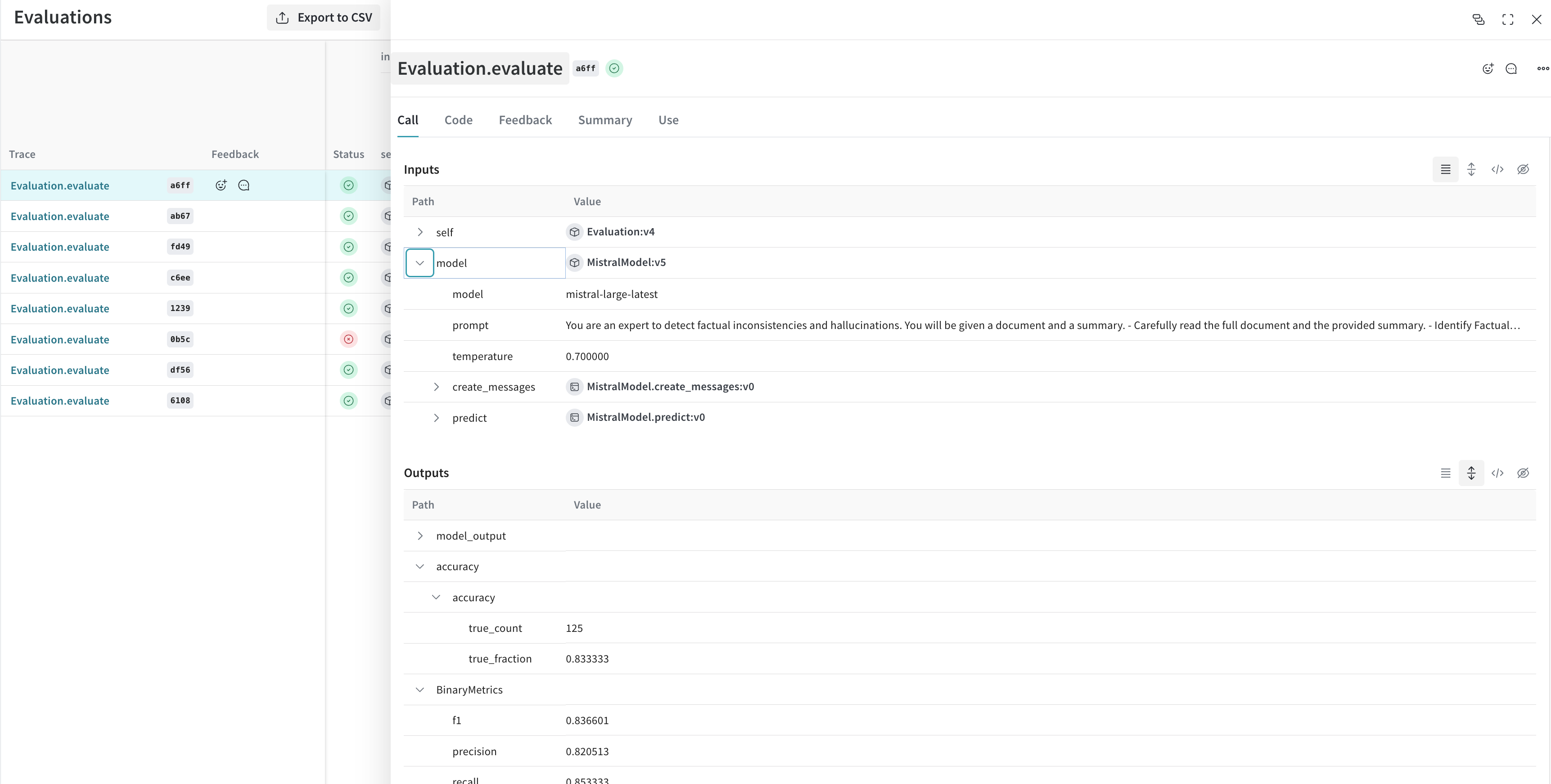Open the Feedback tab

coord(525,120)
